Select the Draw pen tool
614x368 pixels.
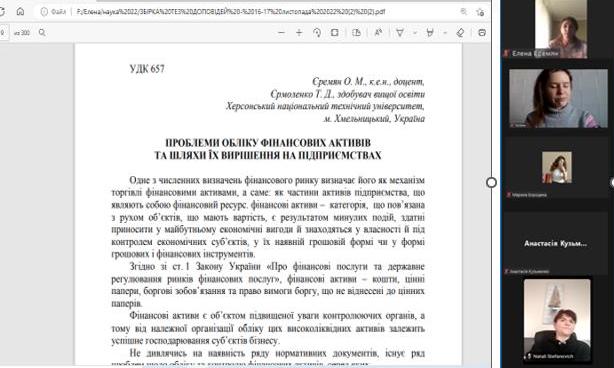click(x=400, y=33)
